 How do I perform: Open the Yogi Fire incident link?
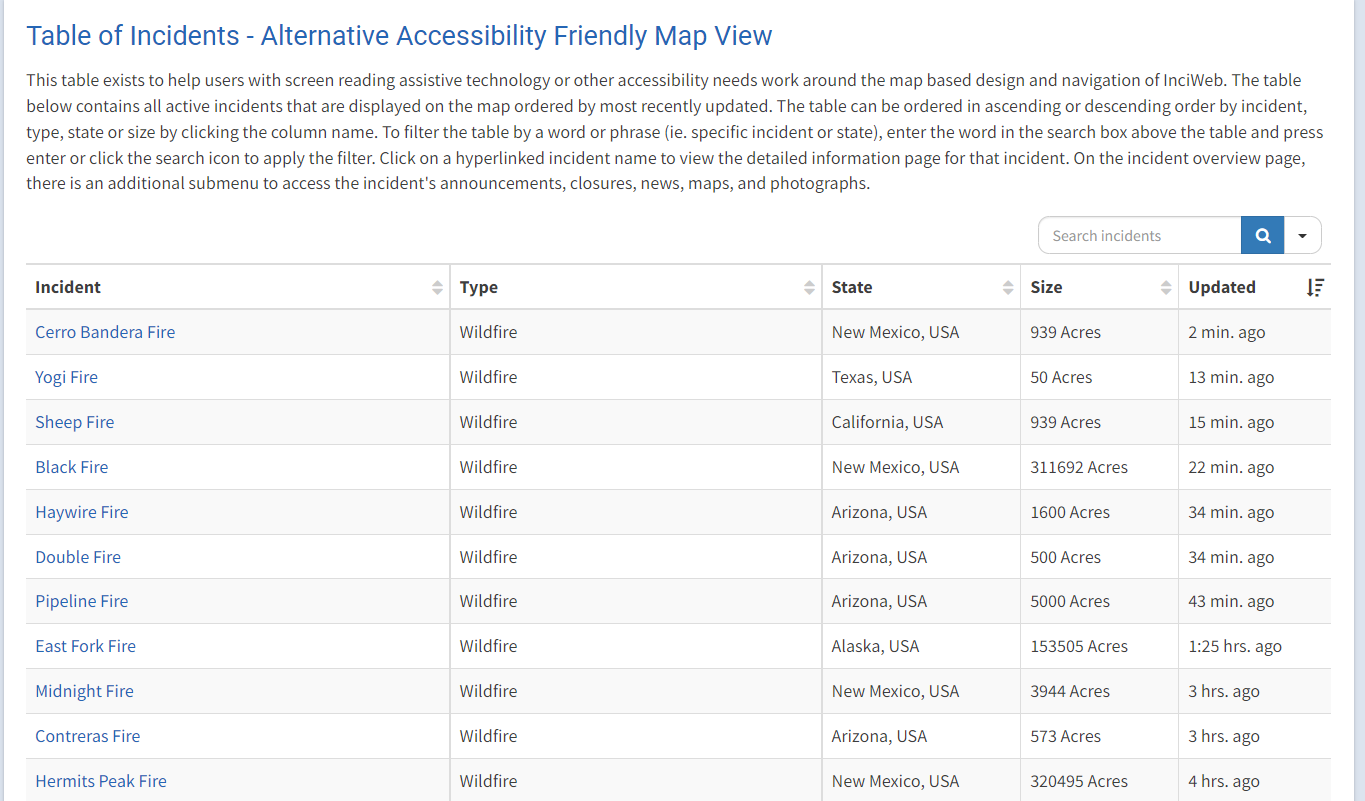(x=66, y=377)
